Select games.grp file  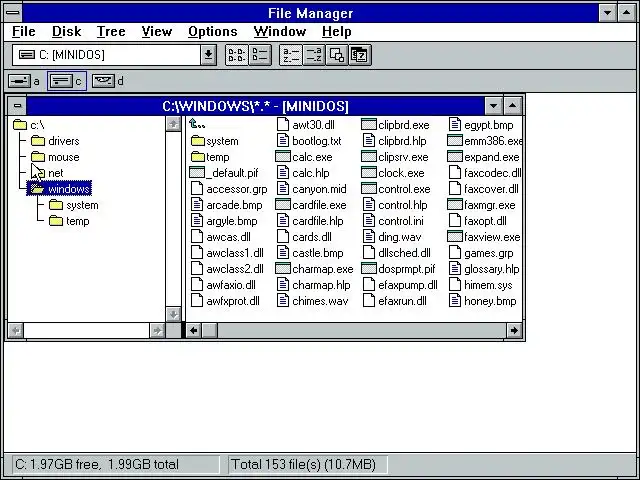481,253
